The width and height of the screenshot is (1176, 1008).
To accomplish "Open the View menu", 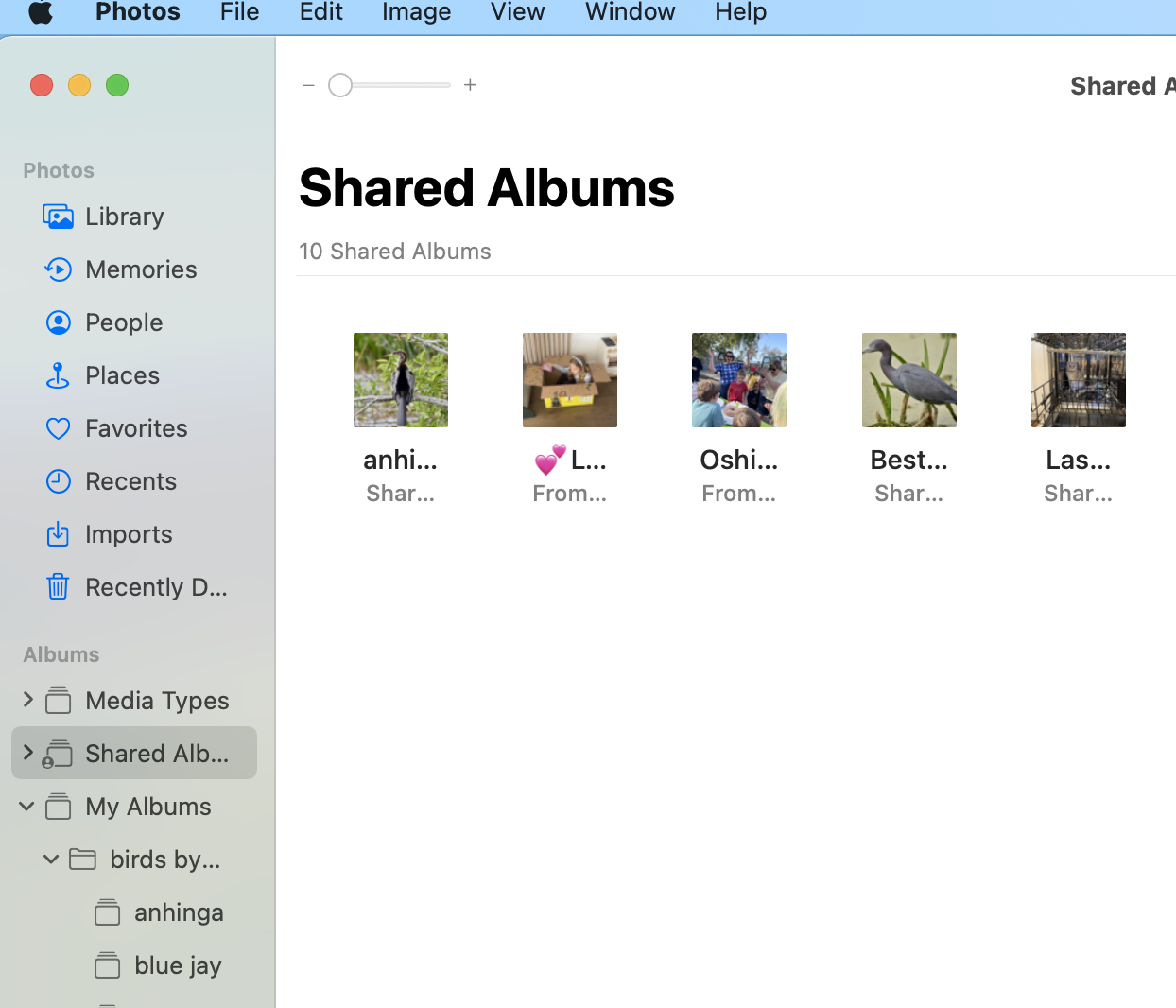I will [517, 12].
